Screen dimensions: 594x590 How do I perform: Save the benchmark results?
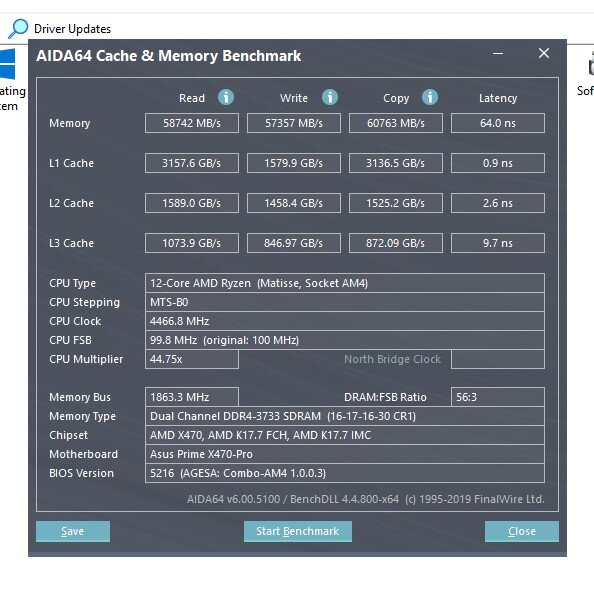click(73, 531)
